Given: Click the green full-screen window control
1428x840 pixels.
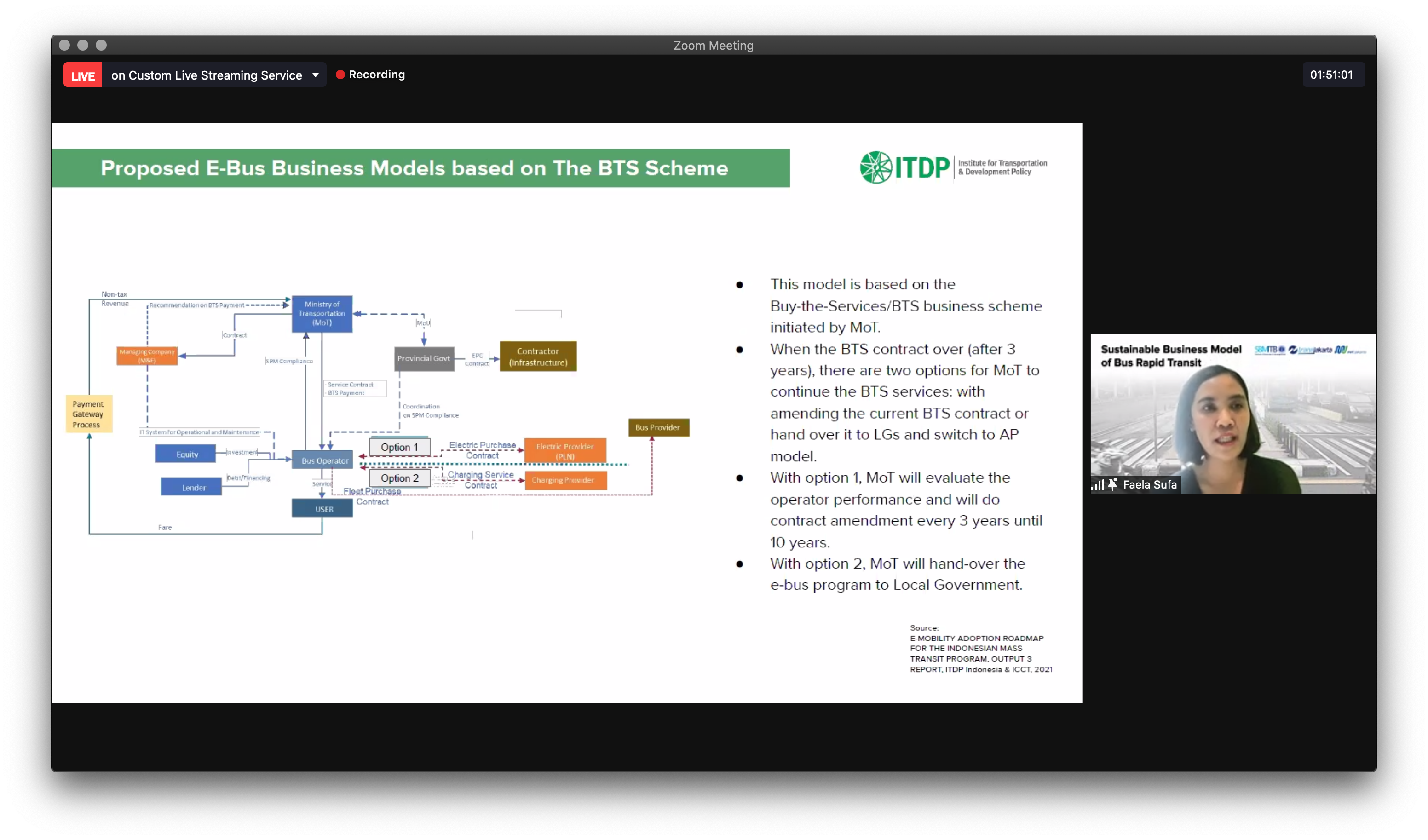Looking at the screenshot, I should tap(101, 46).
